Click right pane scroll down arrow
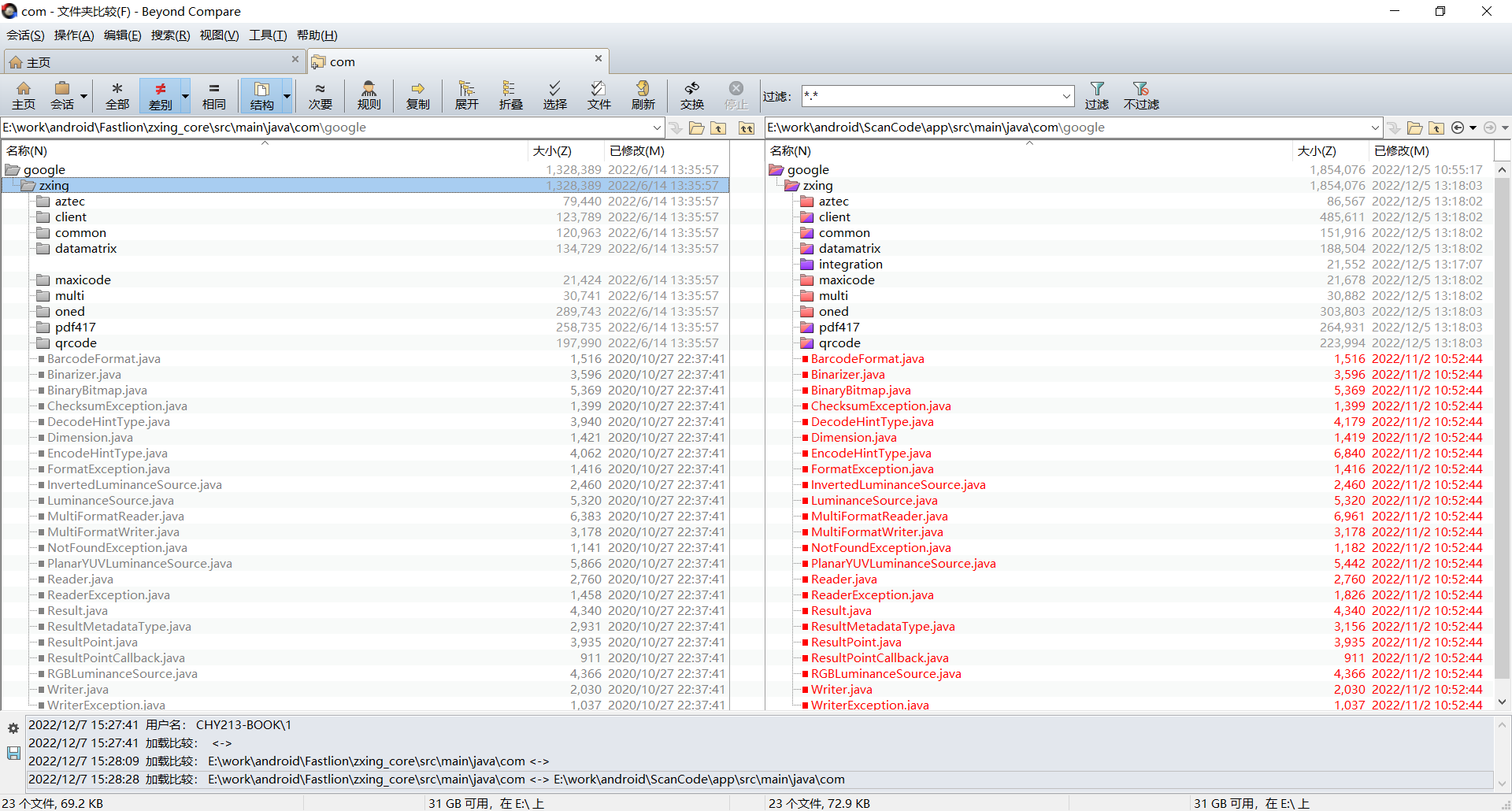Screen dimensions: 1512x811 click(1502, 702)
